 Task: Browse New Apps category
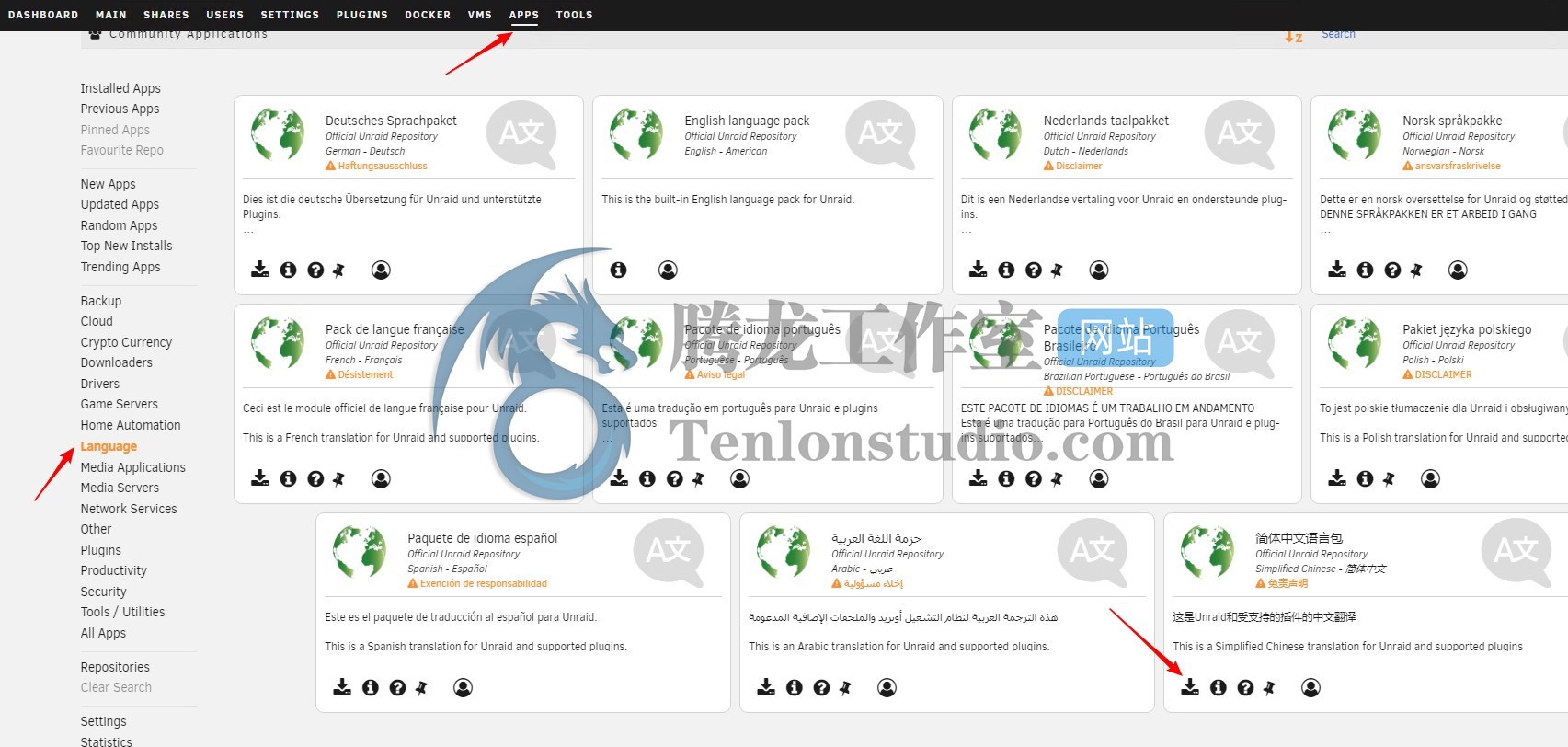pos(108,184)
